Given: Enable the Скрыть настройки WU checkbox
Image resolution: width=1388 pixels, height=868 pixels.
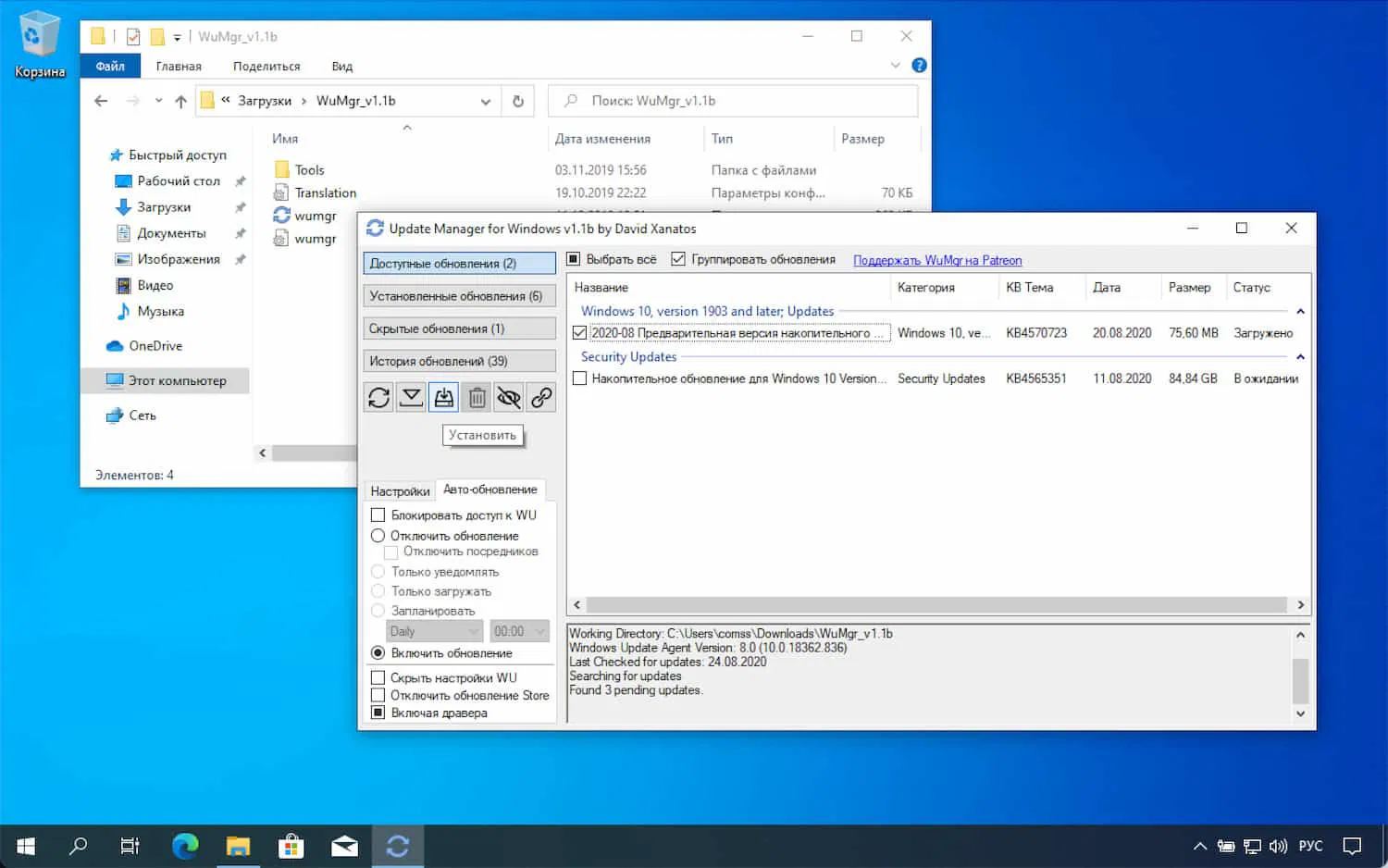Looking at the screenshot, I should coord(378,677).
